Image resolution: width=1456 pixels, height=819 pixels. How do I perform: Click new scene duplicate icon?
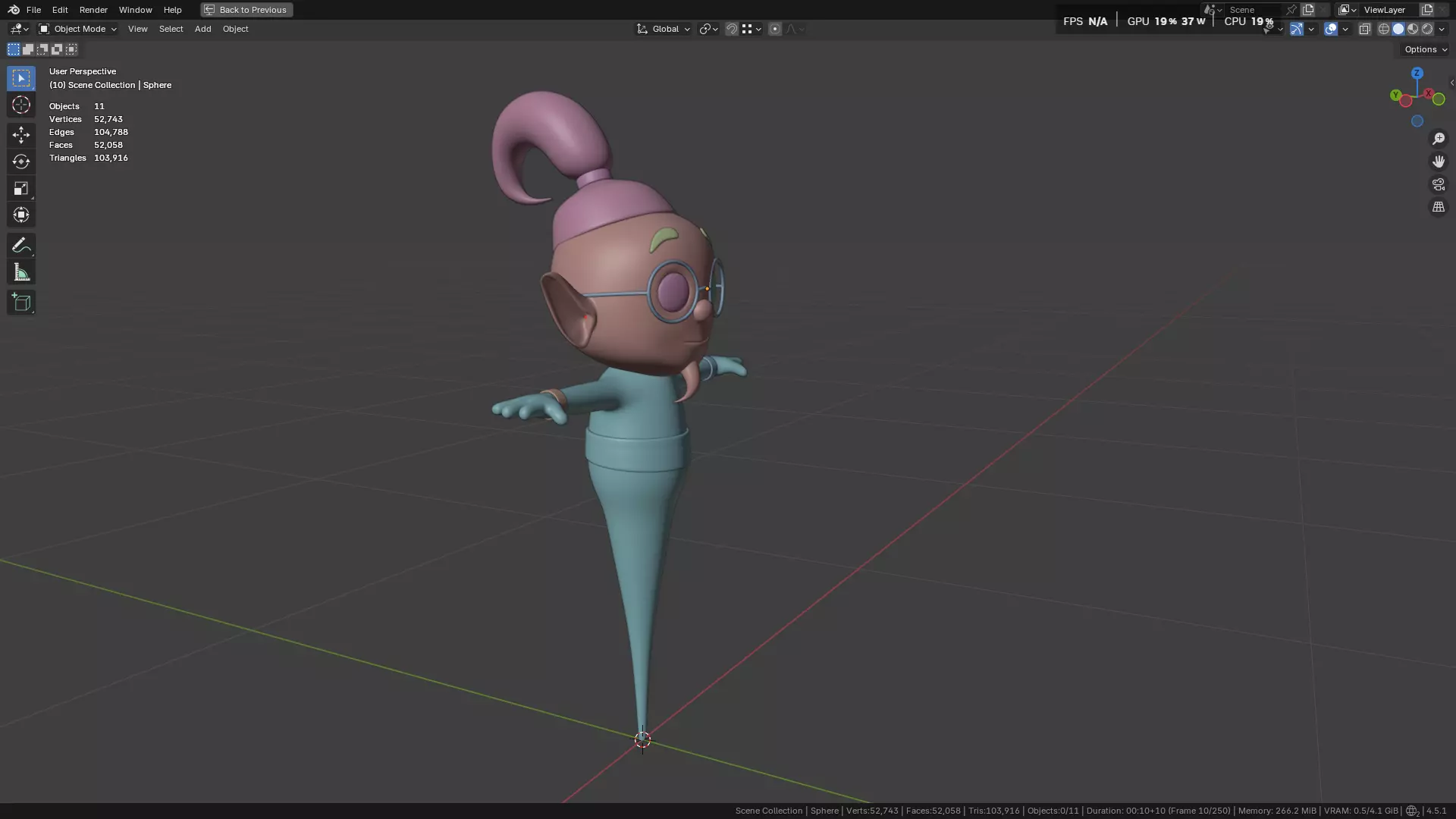(x=1308, y=10)
